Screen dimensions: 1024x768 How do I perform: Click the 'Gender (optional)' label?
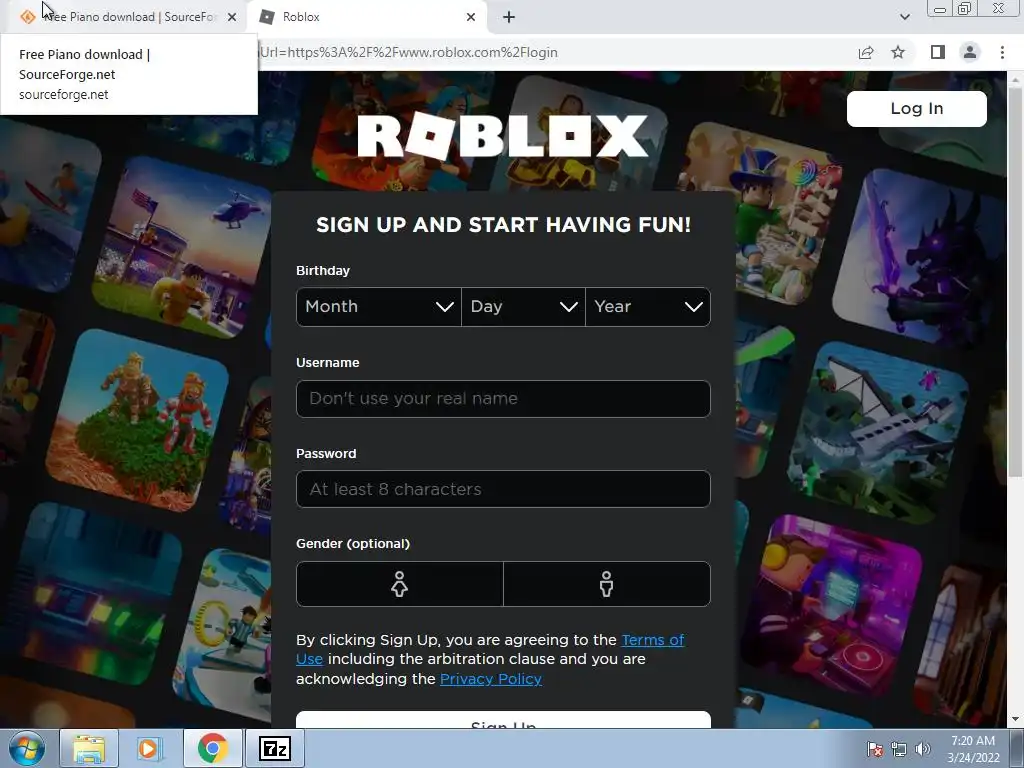pyautogui.click(x=353, y=543)
